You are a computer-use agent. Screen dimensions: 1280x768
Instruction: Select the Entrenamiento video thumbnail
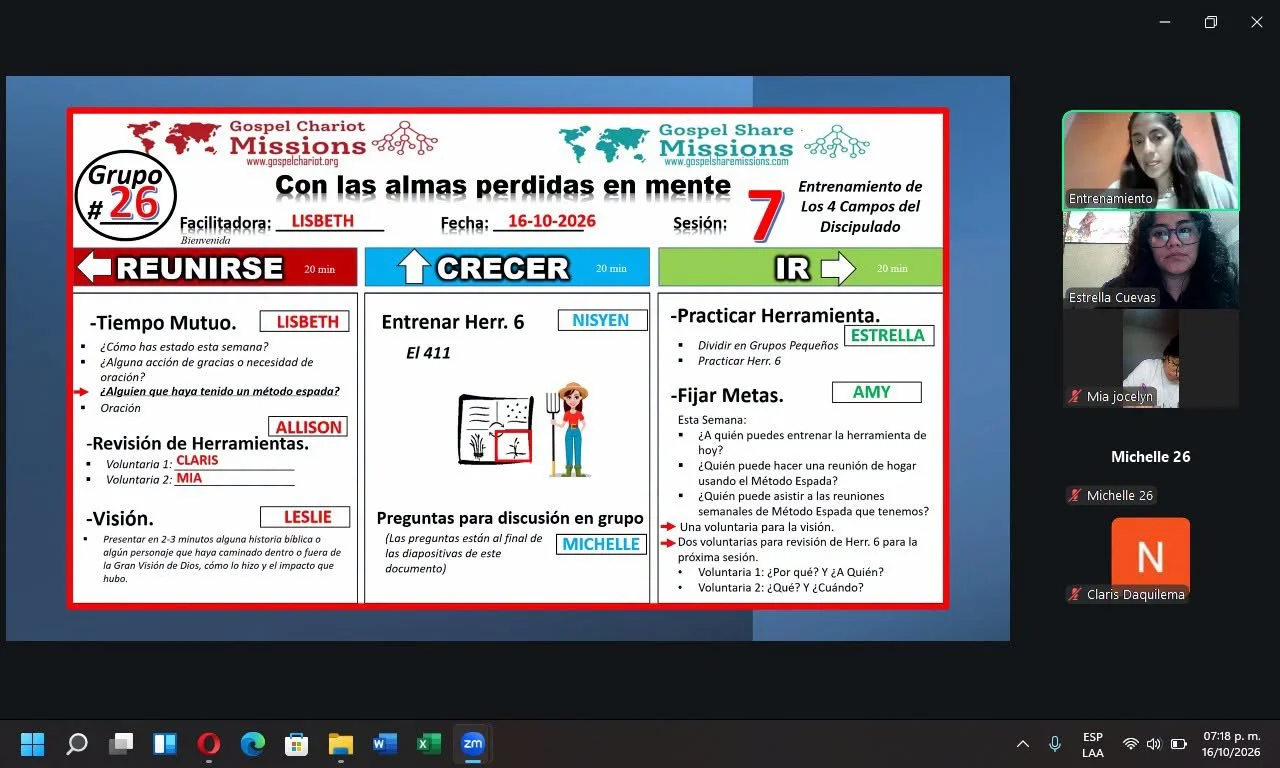(x=1151, y=160)
